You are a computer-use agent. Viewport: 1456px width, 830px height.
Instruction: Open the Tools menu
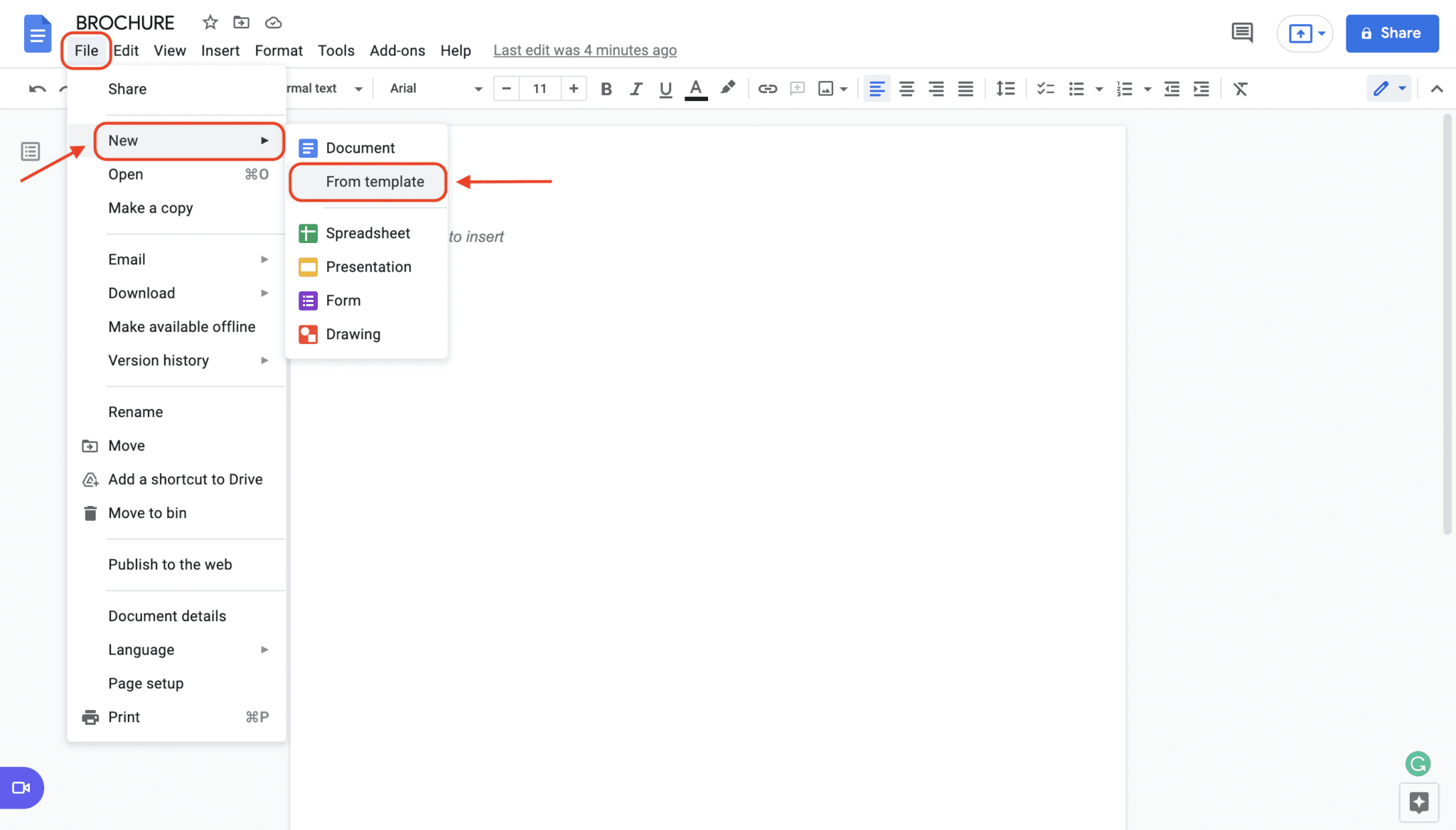click(x=336, y=50)
